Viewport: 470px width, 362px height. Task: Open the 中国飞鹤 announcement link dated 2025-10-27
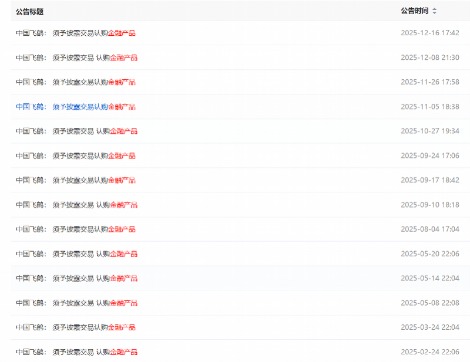(x=77, y=131)
